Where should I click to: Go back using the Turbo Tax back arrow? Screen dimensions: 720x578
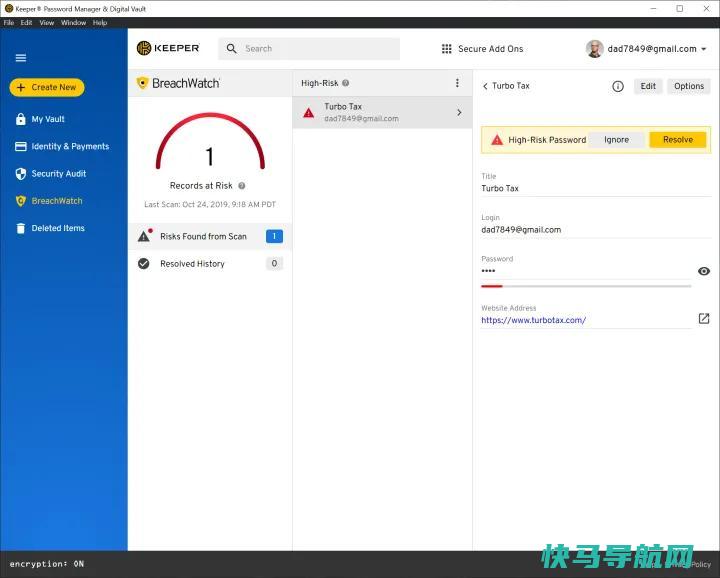(x=485, y=86)
